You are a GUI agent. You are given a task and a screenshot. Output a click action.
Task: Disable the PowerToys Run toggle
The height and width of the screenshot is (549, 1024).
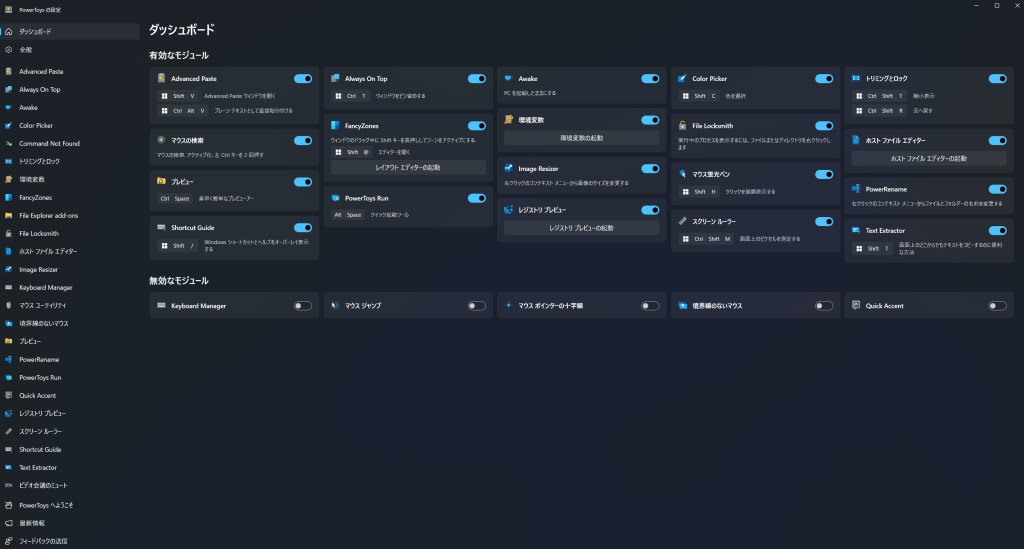(477, 198)
